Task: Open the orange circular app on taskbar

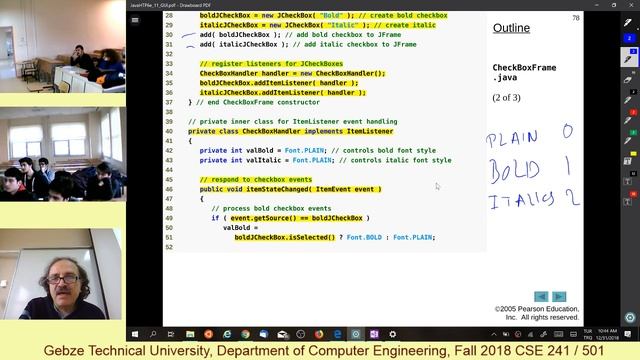Action: pos(208,334)
